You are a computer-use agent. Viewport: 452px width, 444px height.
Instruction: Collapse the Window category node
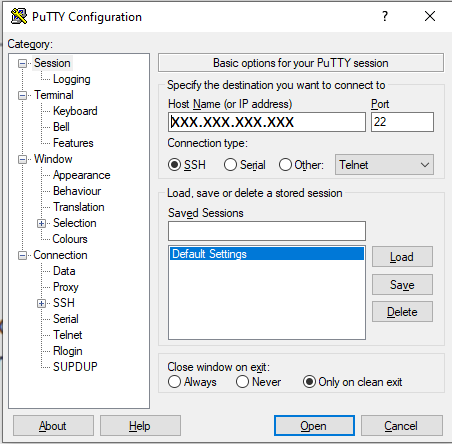pyautogui.click(x=22, y=160)
